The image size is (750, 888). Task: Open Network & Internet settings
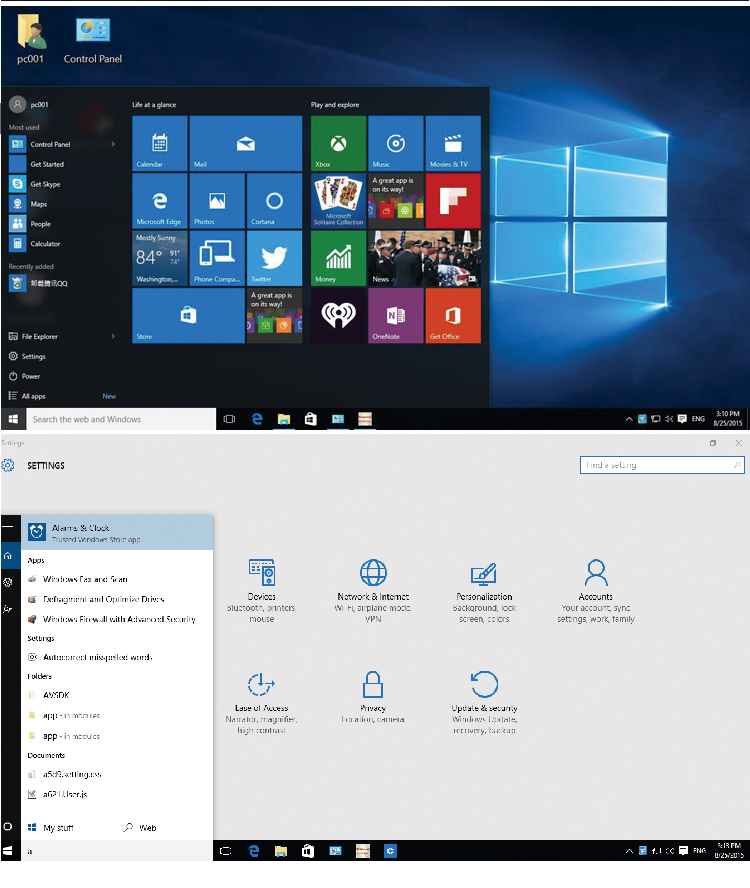point(373,591)
